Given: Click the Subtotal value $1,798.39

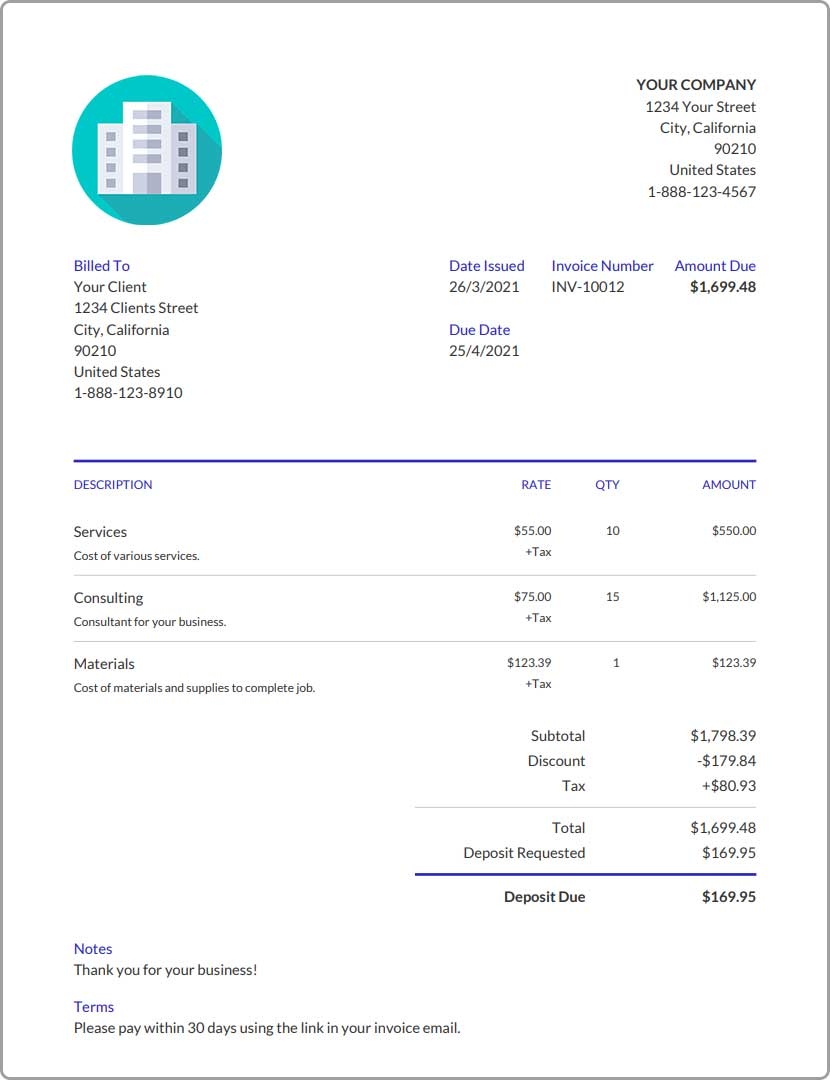Looking at the screenshot, I should click(x=724, y=735).
